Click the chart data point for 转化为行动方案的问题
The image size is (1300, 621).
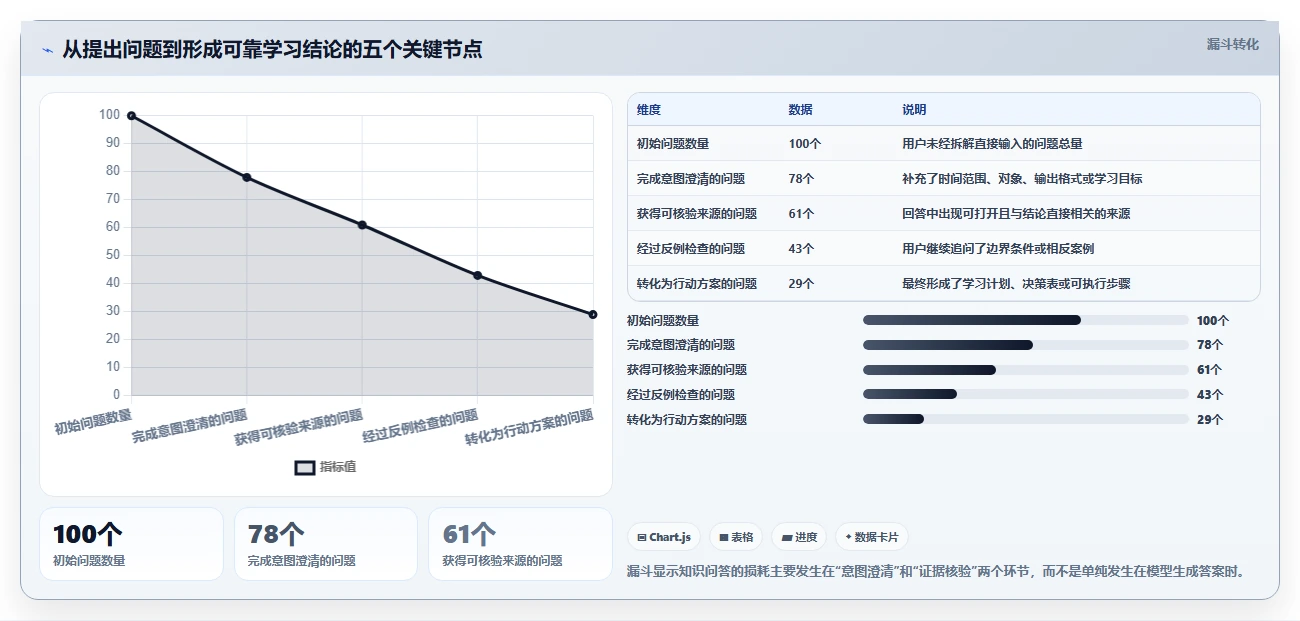(x=593, y=314)
